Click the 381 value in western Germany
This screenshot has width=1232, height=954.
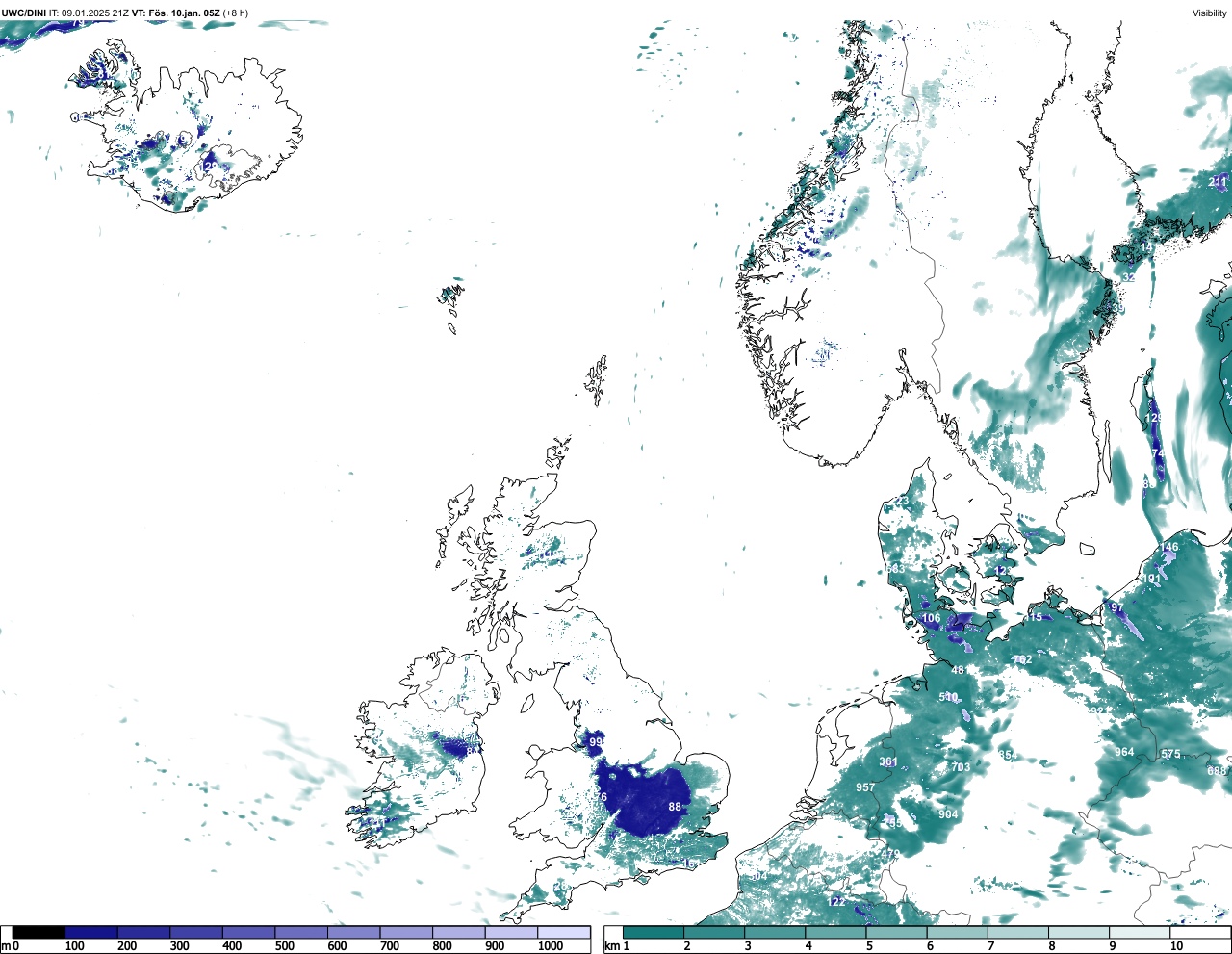(x=888, y=762)
